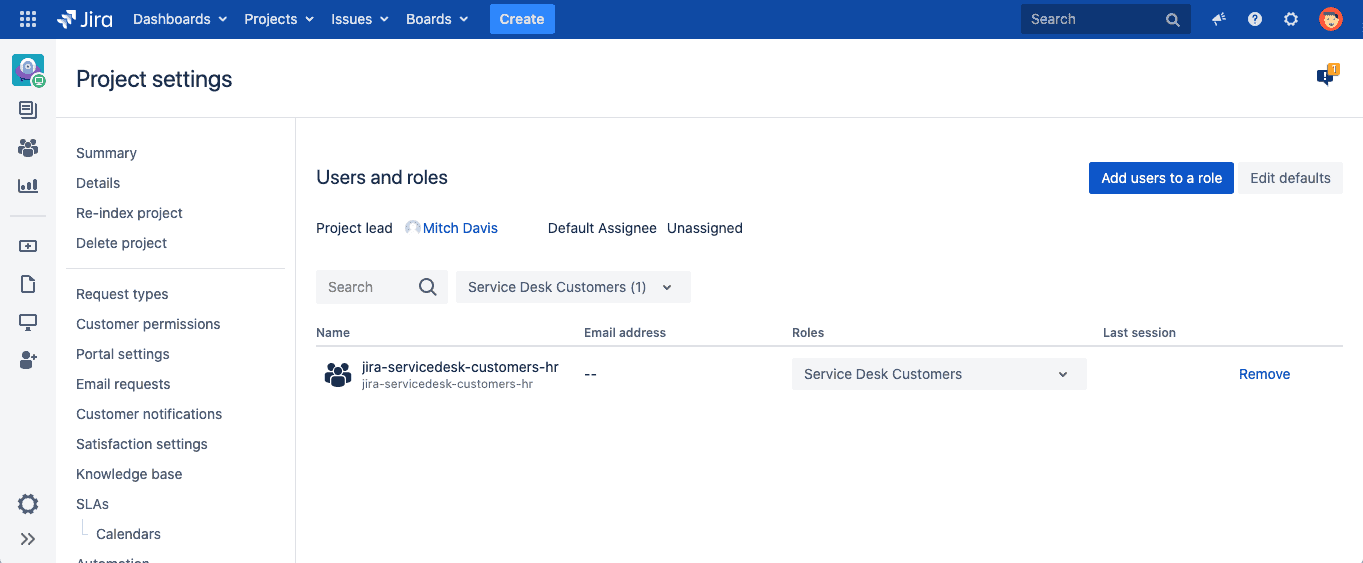Image resolution: width=1363 pixels, height=563 pixels.
Task: Click the Jira logo
Action: [85, 19]
